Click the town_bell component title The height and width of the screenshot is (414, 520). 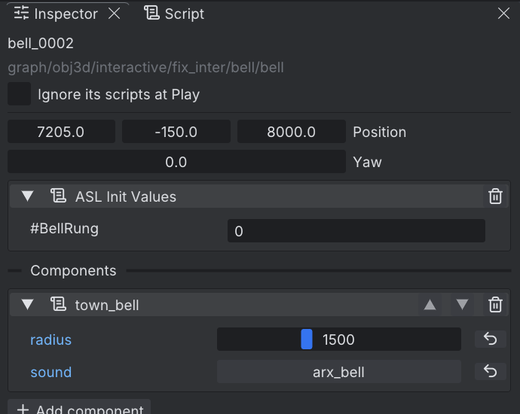tap(107, 305)
